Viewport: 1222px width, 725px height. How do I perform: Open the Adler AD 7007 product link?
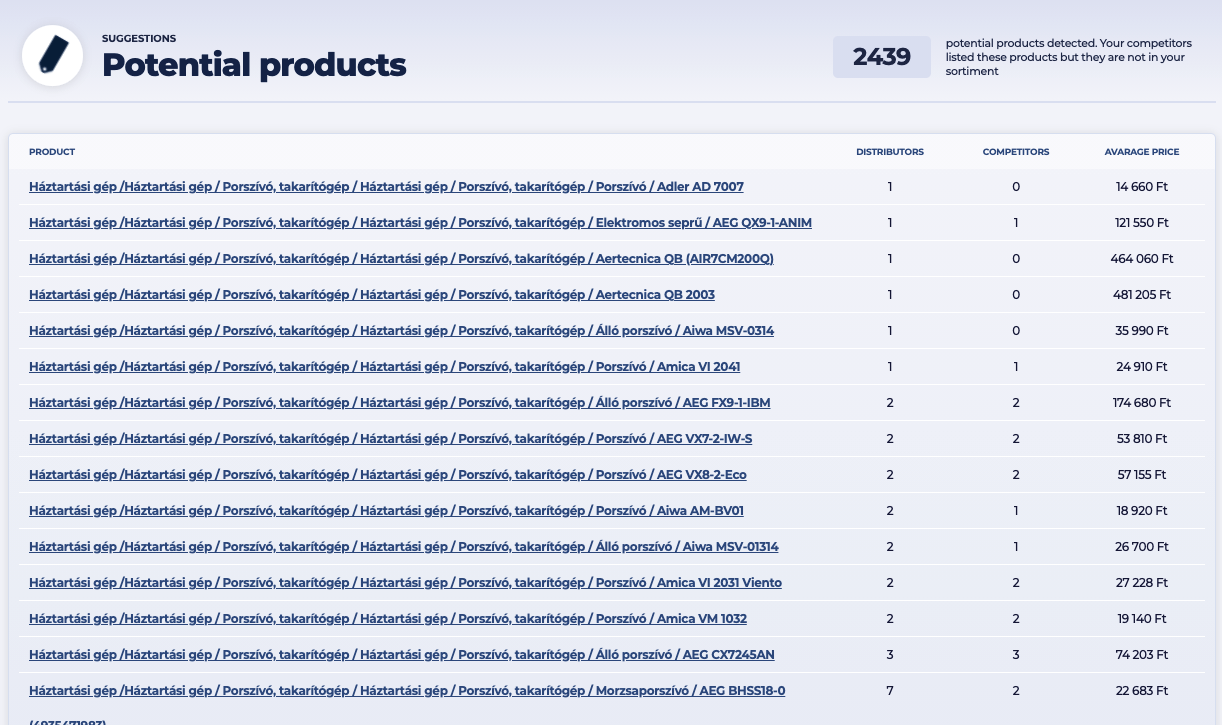(x=386, y=187)
